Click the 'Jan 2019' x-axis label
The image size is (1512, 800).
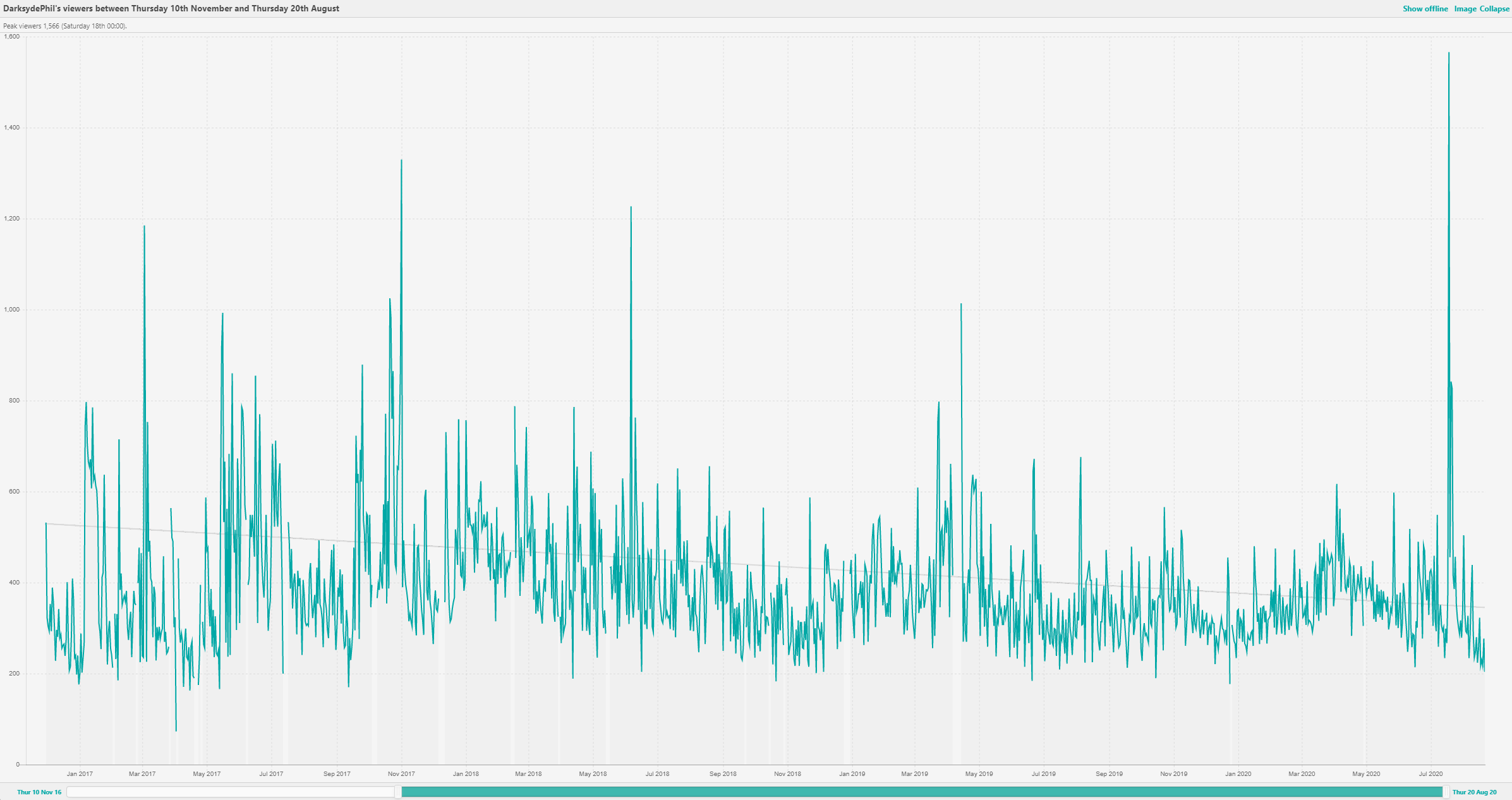pos(852,774)
